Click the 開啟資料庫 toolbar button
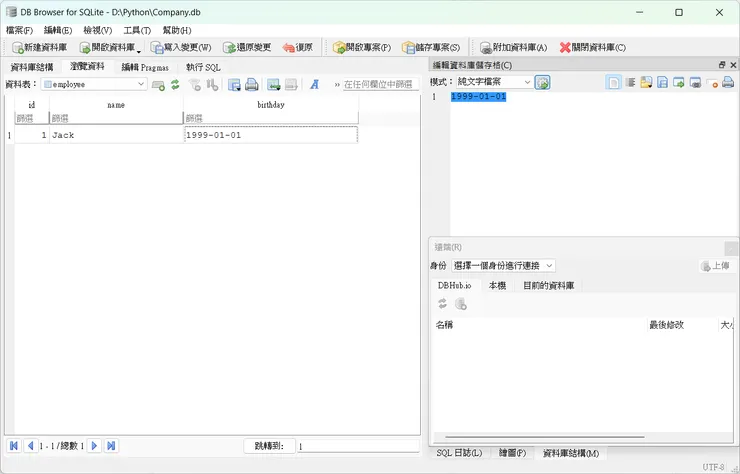 tap(107, 47)
